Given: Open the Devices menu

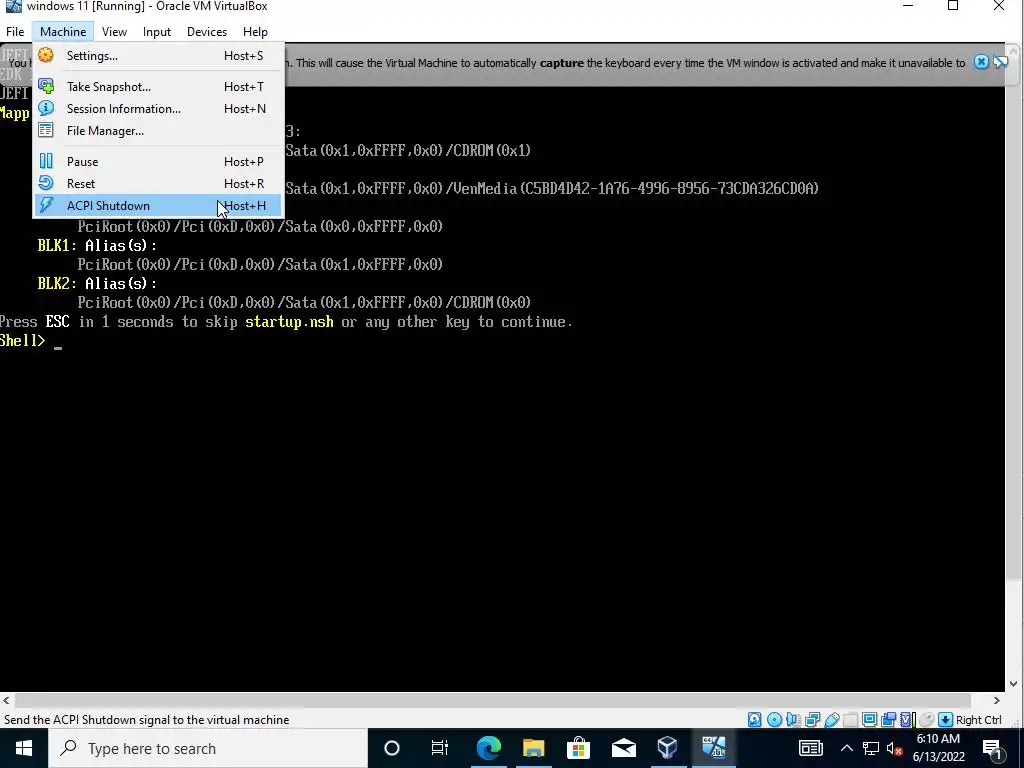Looking at the screenshot, I should tap(207, 31).
